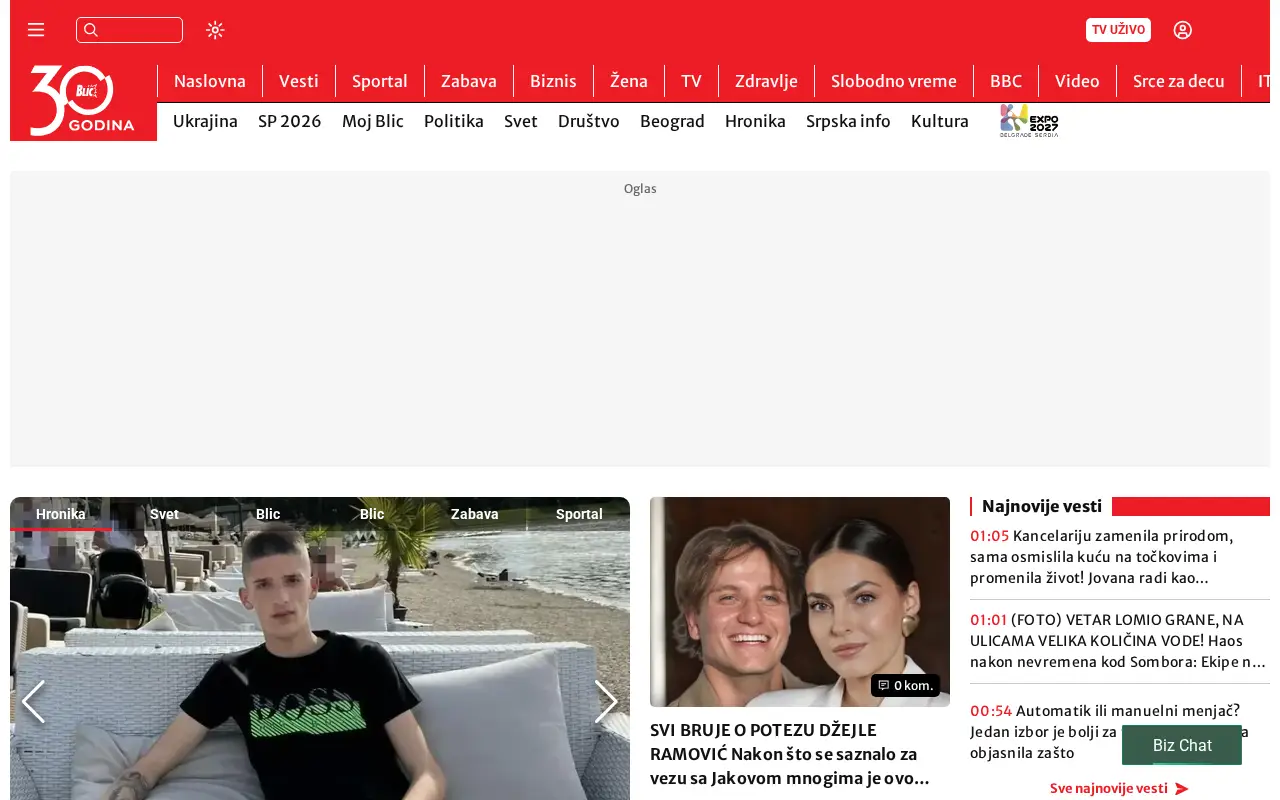This screenshot has width=1280, height=800.
Task: Go to Srpska info
Action: [x=848, y=121]
